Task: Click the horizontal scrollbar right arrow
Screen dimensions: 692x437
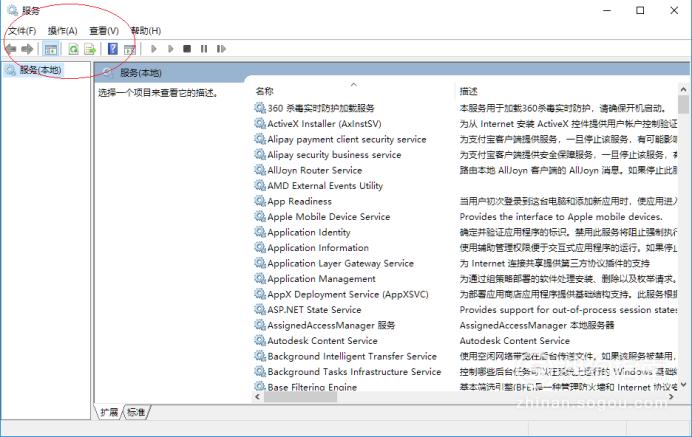Action: pyautogui.click(x=671, y=396)
